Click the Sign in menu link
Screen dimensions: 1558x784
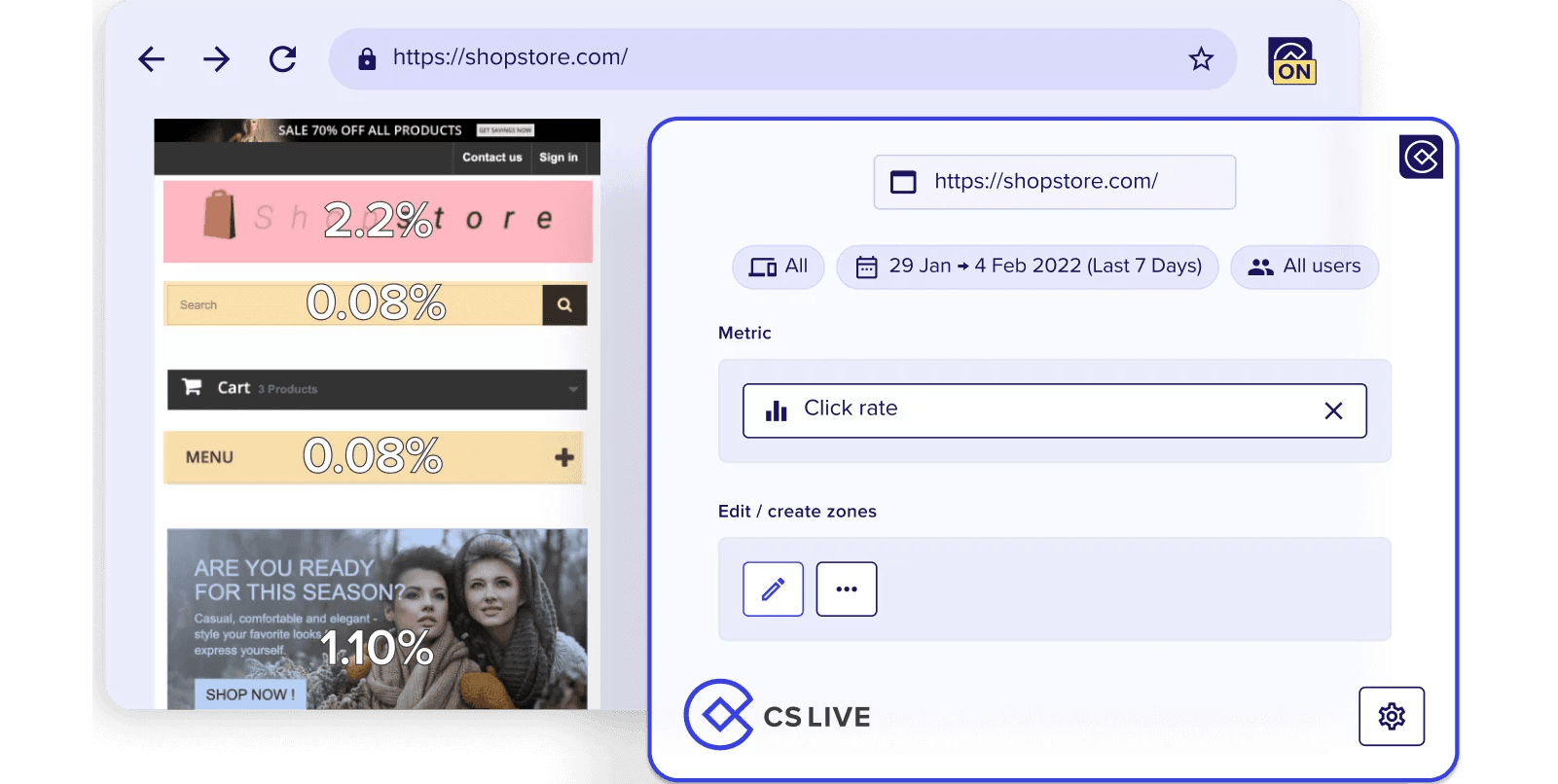(559, 158)
